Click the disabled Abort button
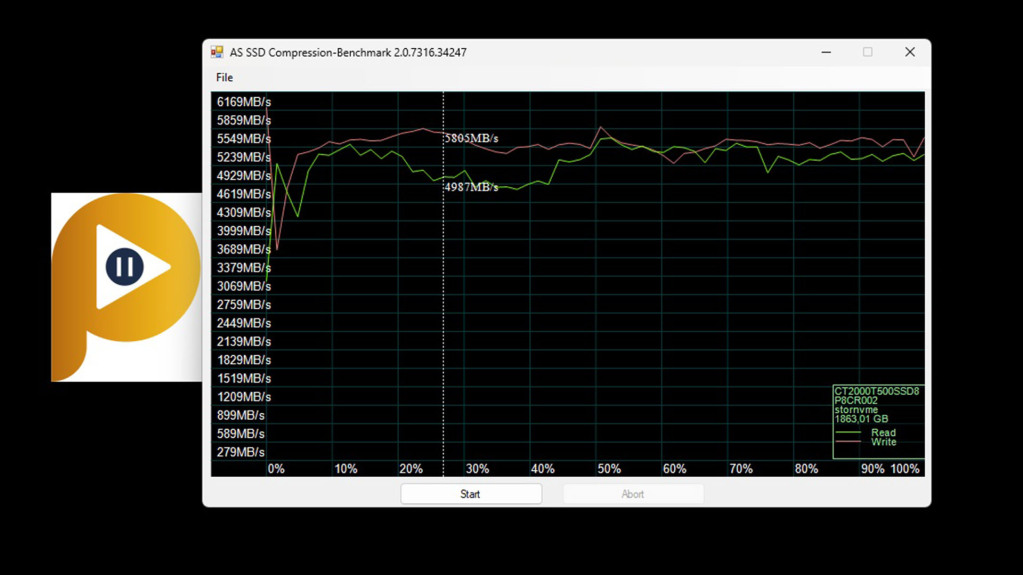1023x575 pixels. coord(633,494)
